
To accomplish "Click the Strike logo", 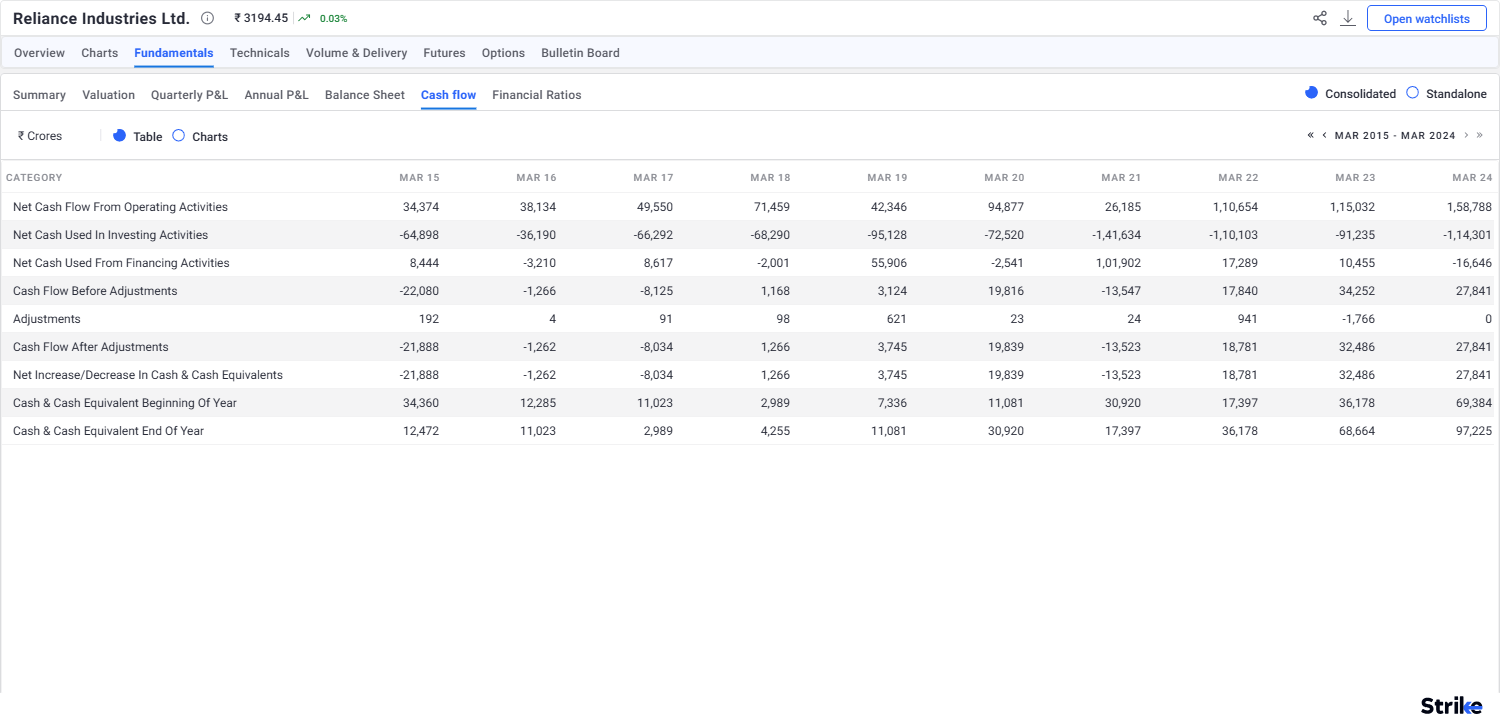I will click(x=1451, y=706).
